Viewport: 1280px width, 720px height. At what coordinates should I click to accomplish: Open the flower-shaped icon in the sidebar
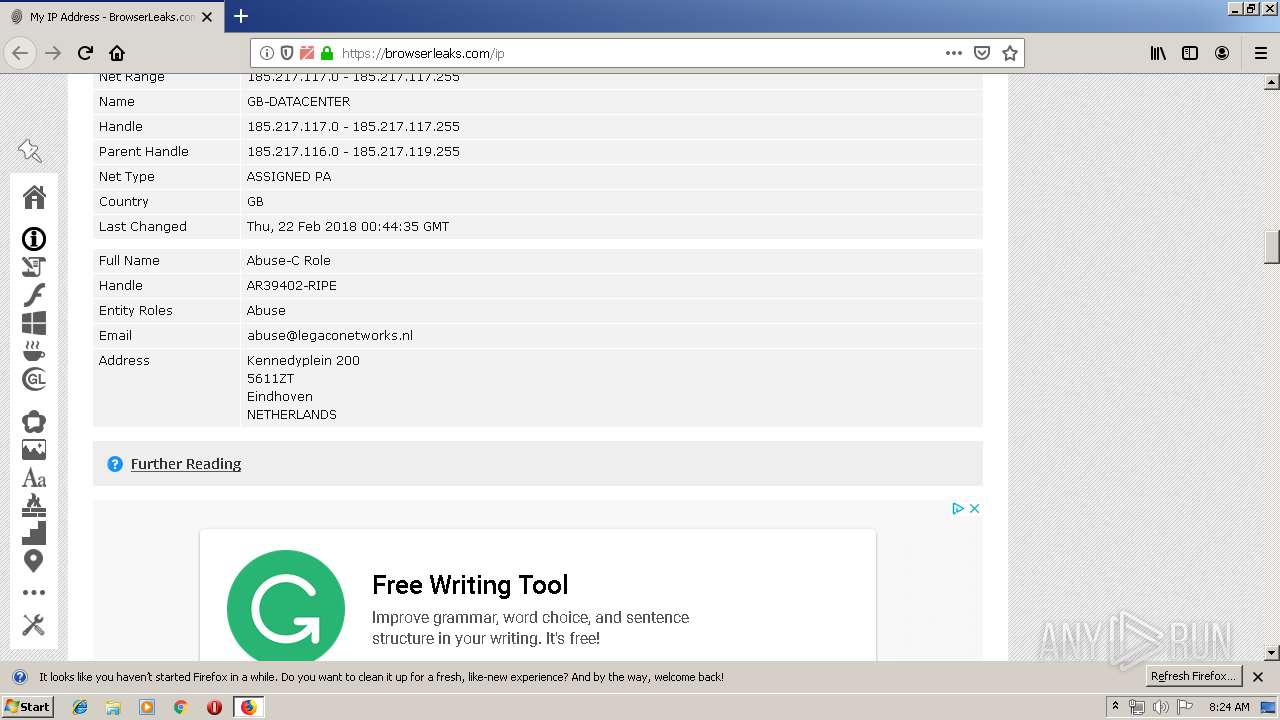click(x=34, y=422)
